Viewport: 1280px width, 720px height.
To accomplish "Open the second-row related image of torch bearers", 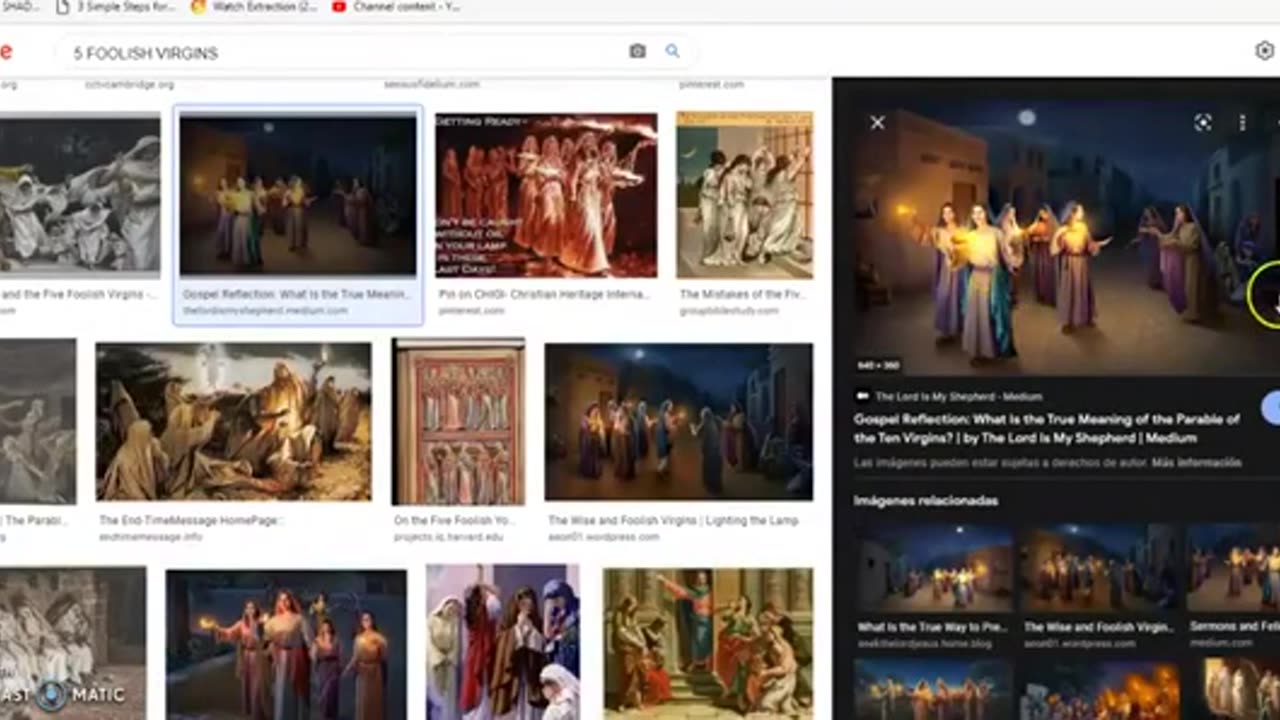I will point(934,689).
